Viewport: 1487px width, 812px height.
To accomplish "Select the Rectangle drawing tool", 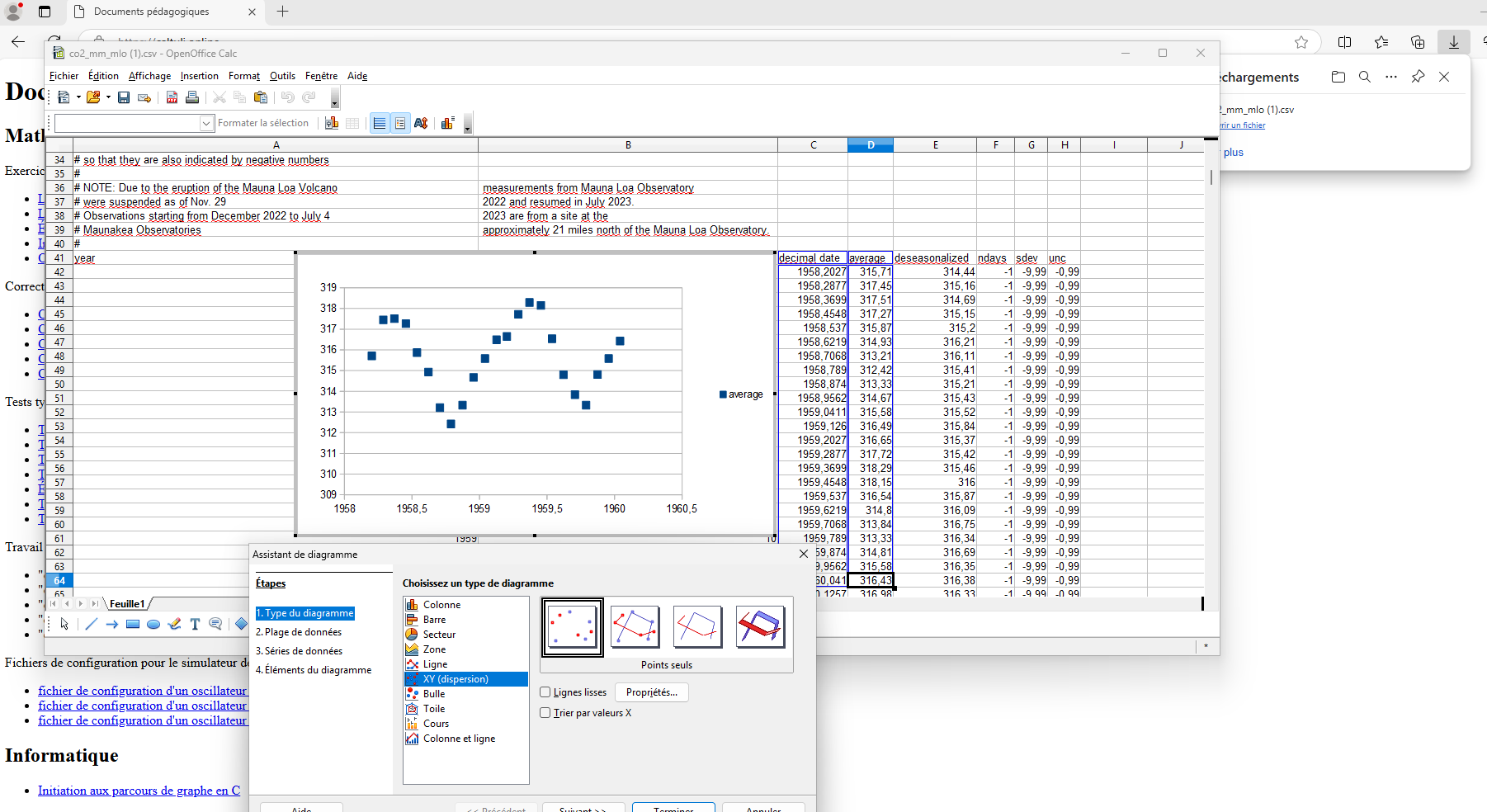I will (133, 624).
